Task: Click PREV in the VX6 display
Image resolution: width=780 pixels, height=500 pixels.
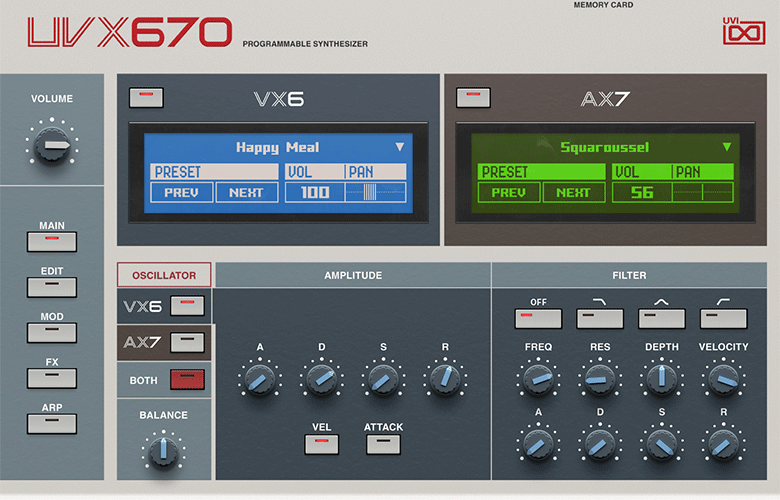Action: tap(182, 193)
